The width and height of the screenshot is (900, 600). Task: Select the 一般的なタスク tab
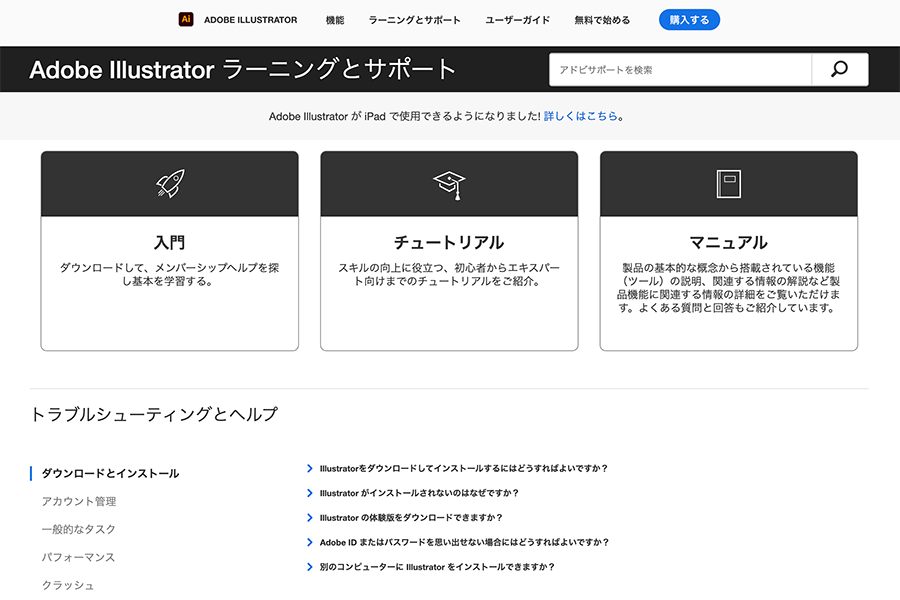(79, 529)
